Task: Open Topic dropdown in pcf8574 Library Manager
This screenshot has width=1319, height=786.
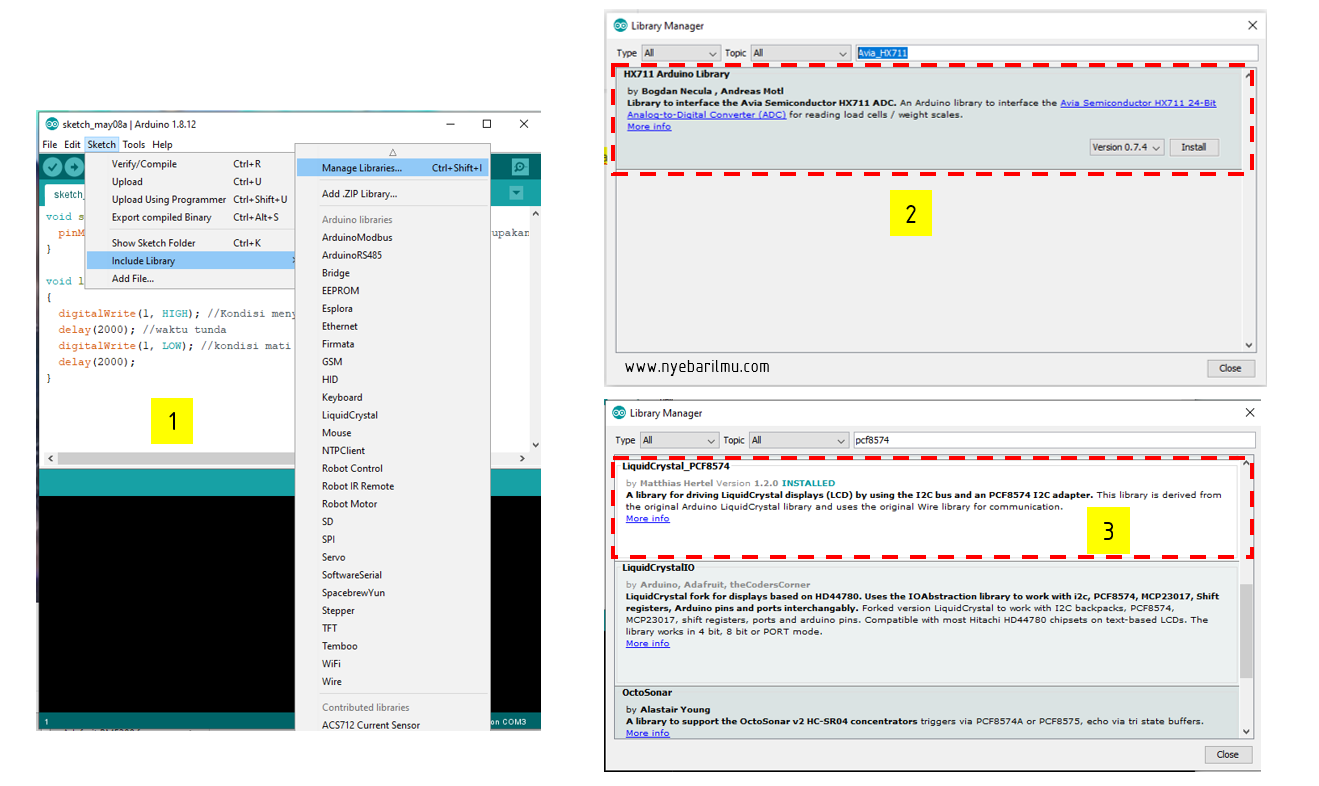Action: [x=799, y=440]
